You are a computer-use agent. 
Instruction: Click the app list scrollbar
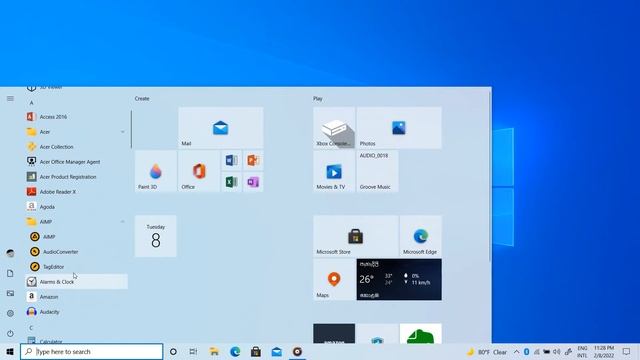(x=131, y=129)
